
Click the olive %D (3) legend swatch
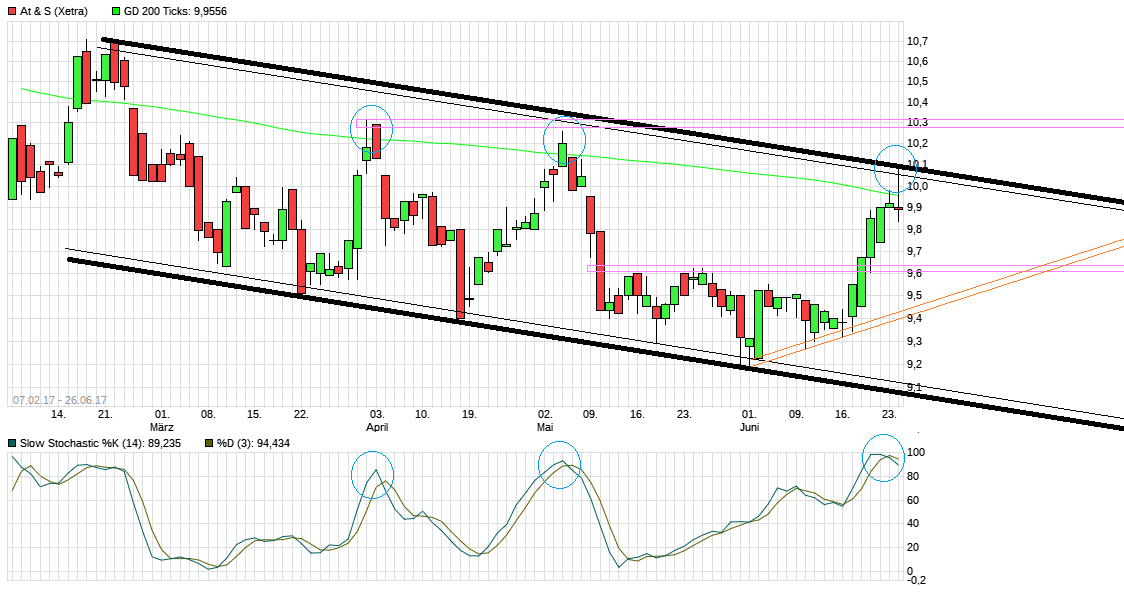[209, 444]
